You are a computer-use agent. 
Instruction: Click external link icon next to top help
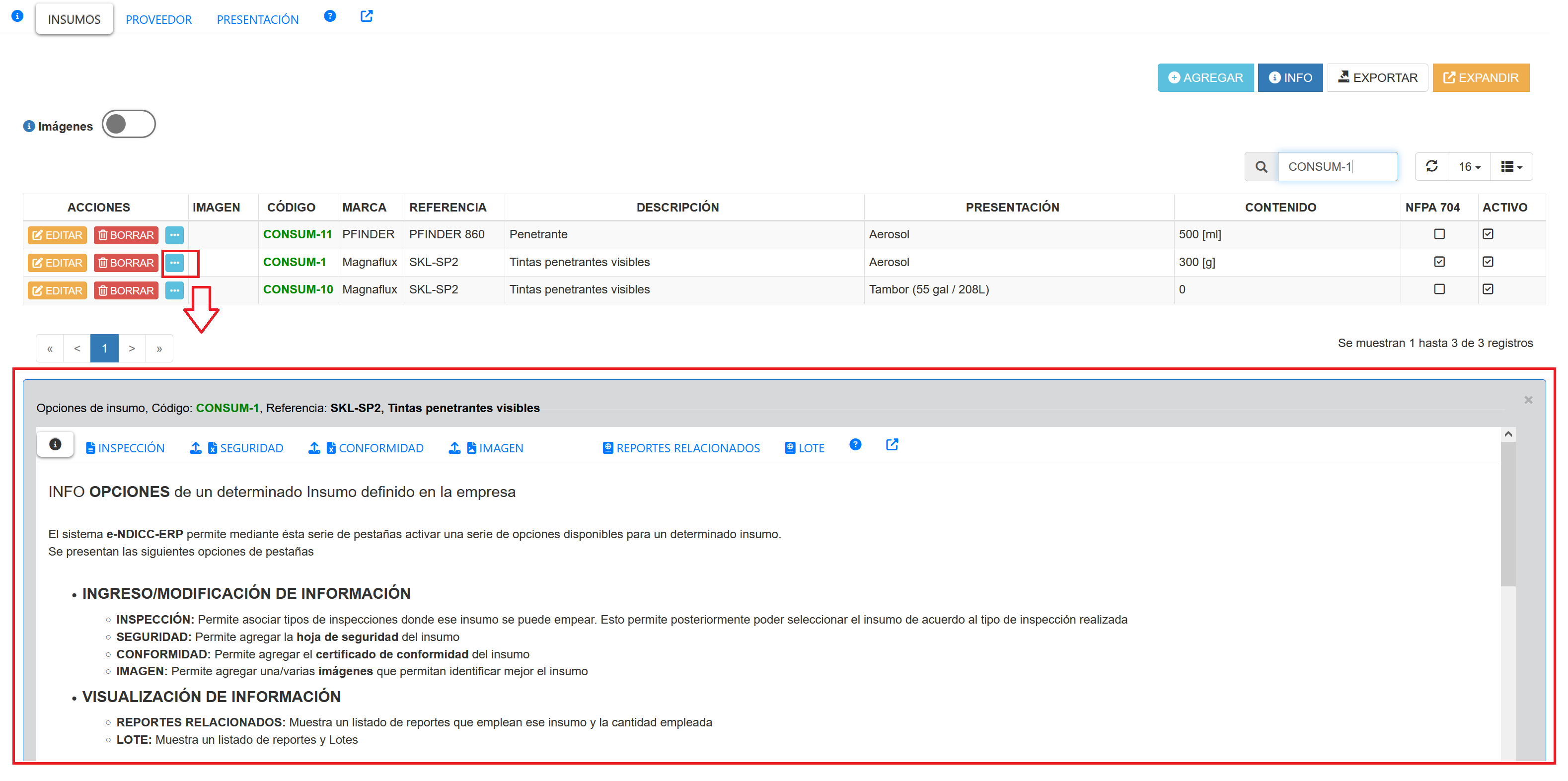pos(367,16)
